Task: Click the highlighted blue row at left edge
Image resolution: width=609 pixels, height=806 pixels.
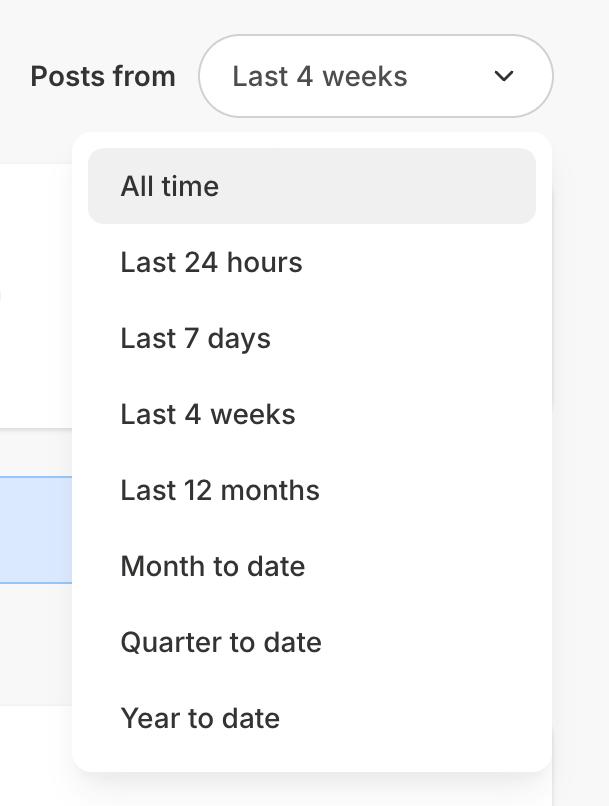Action: 35,530
